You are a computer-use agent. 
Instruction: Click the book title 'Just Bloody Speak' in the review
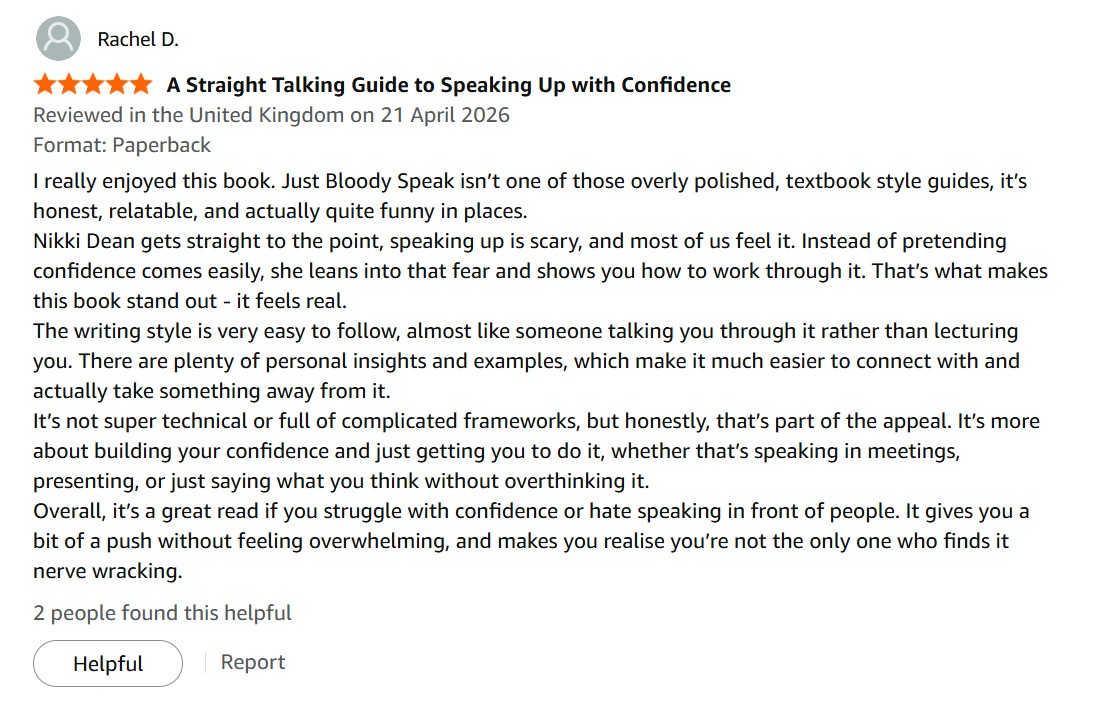[x=368, y=181]
